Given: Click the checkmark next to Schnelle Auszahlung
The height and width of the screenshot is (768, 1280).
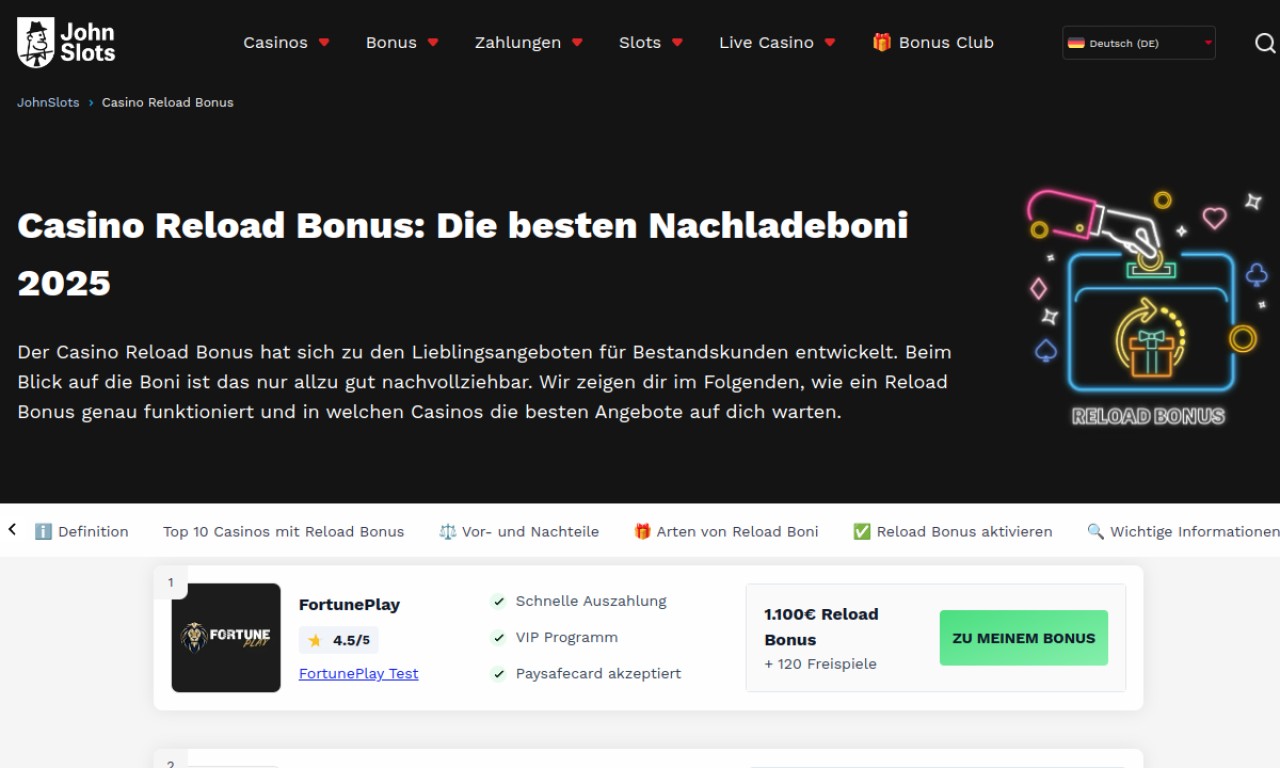Looking at the screenshot, I should pos(498,602).
